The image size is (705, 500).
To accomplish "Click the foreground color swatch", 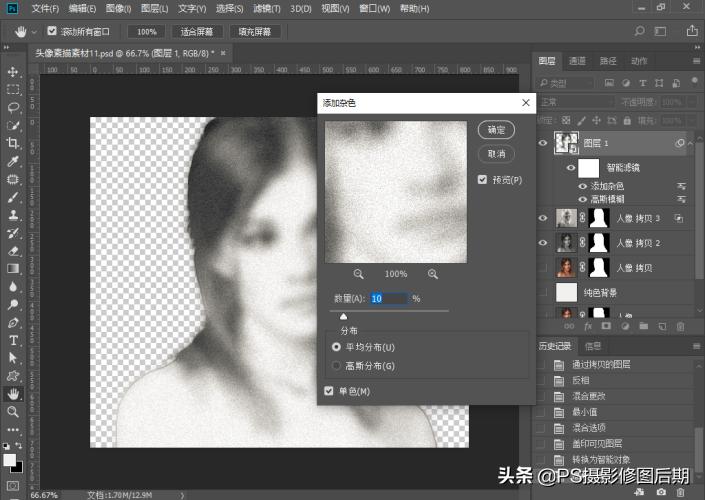I will click(x=9, y=460).
